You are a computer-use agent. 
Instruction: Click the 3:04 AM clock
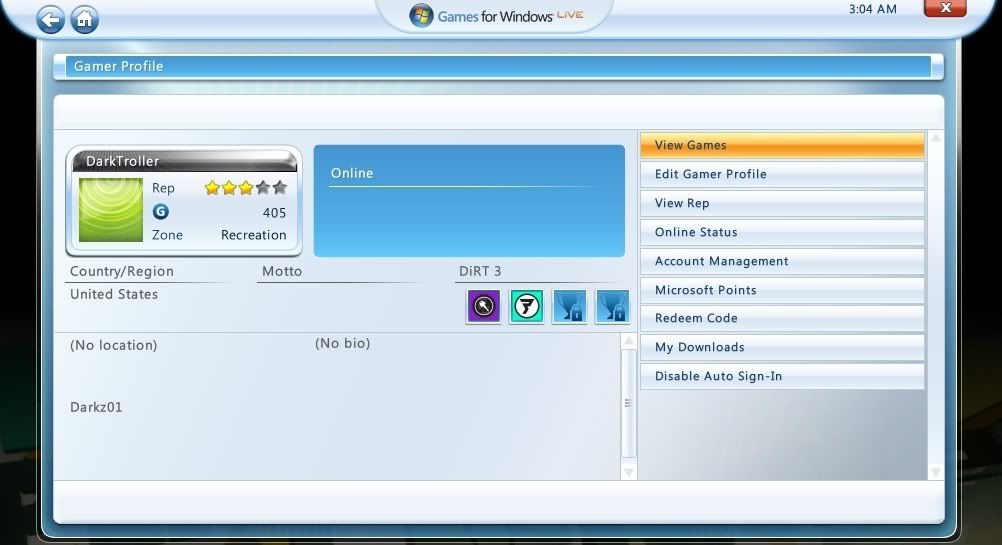pos(872,9)
